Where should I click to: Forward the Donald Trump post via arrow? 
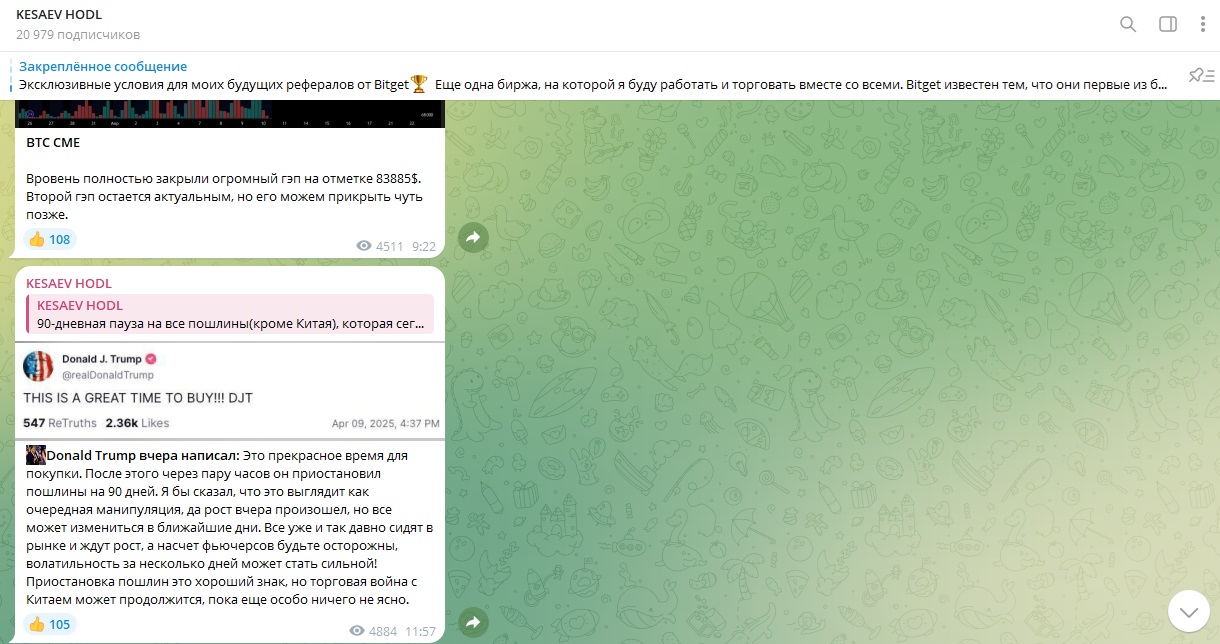[x=473, y=622]
